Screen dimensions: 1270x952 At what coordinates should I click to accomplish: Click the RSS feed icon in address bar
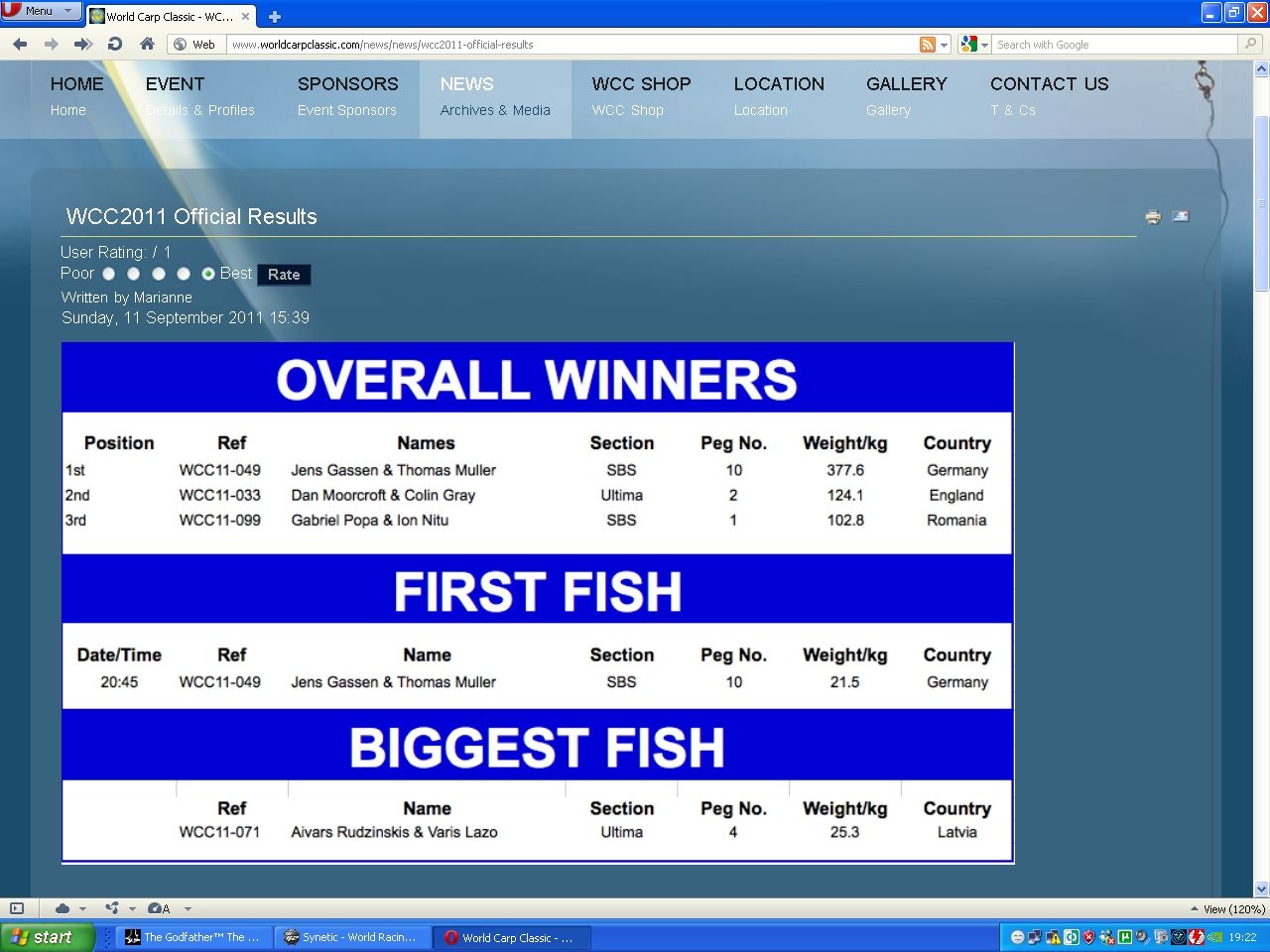point(928,45)
